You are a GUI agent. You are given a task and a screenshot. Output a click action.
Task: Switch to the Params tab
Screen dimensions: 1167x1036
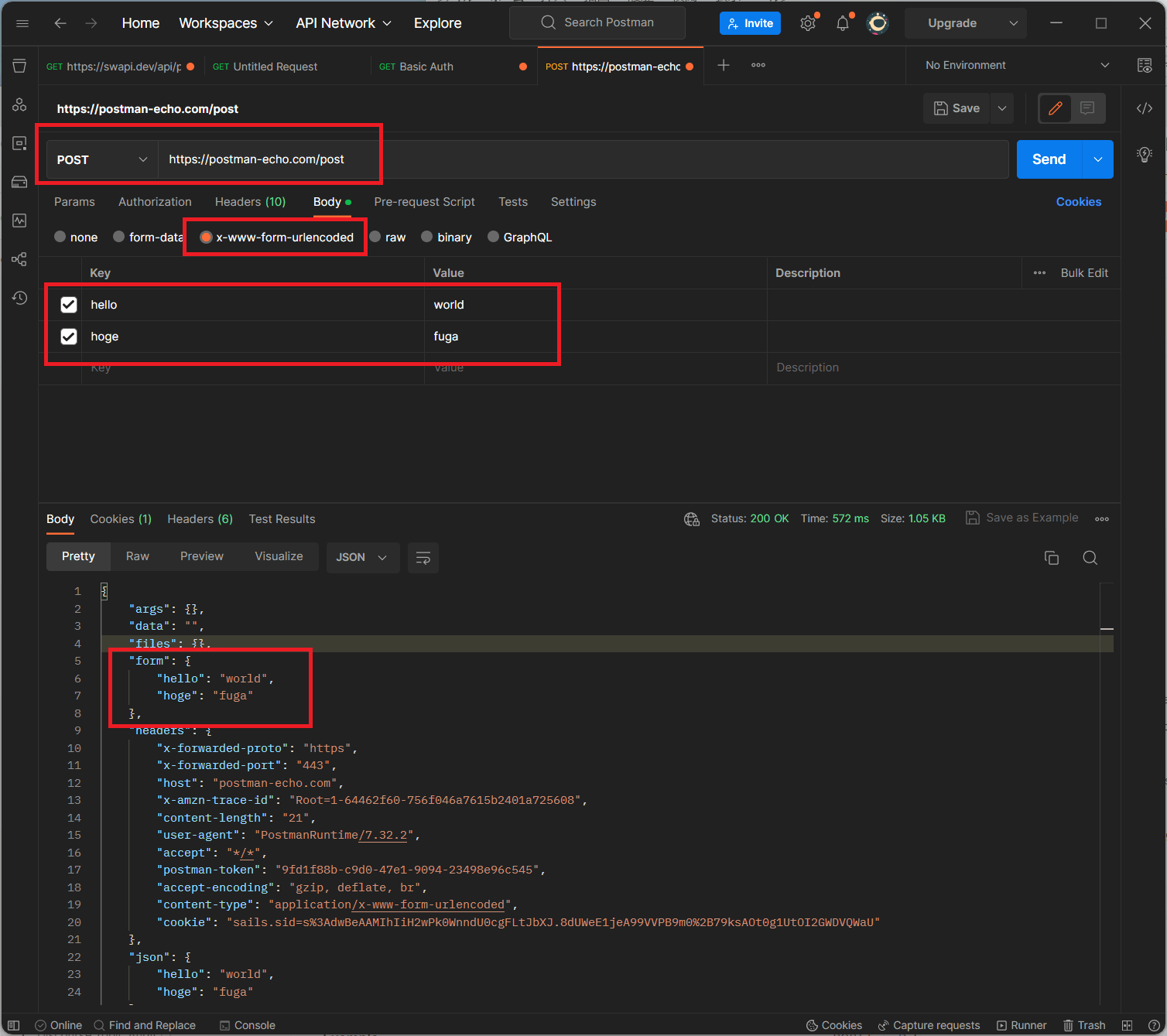tap(74, 202)
